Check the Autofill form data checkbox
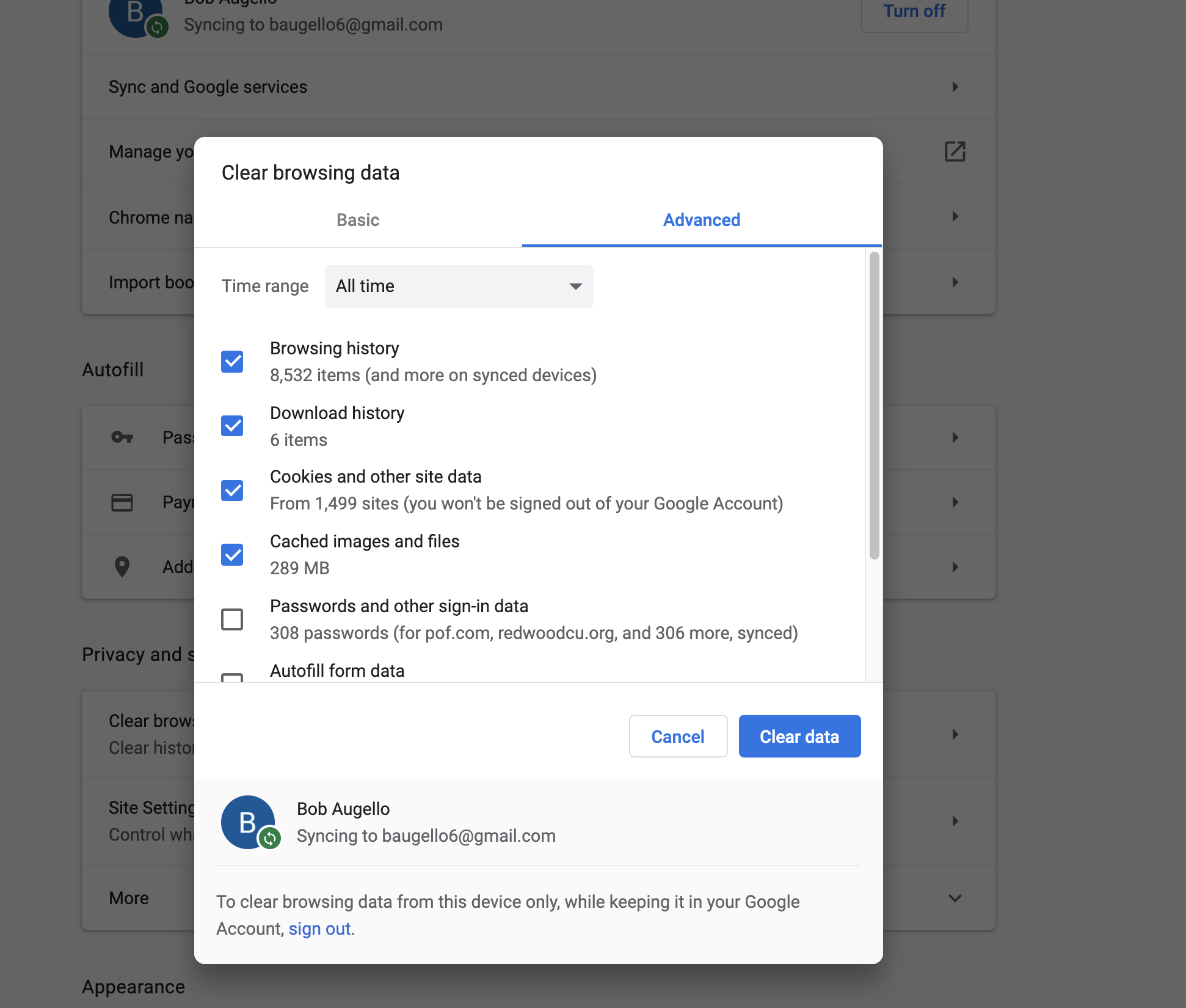The height and width of the screenshot is (1008, 1186). pos(232,677)
